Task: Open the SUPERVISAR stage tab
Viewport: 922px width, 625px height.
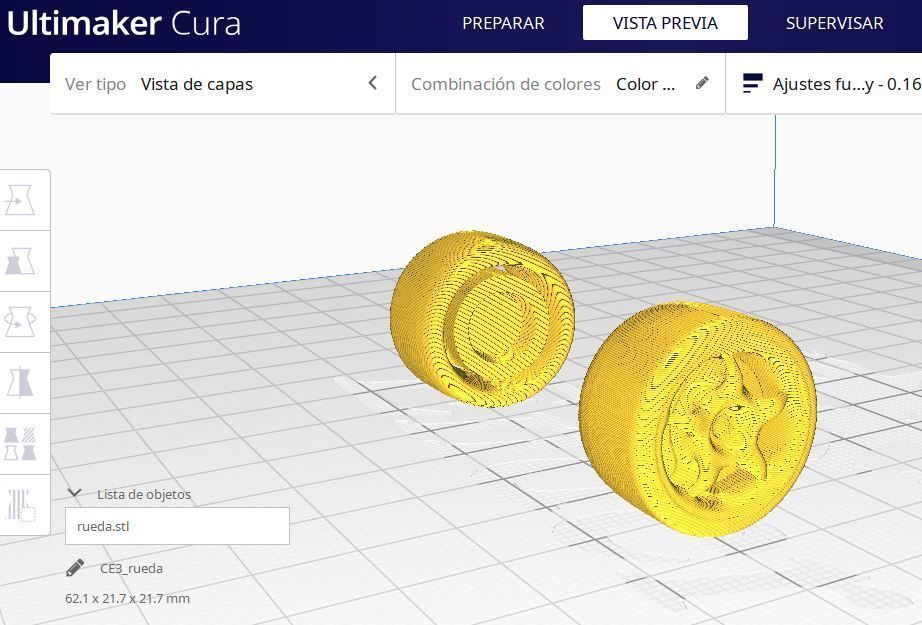Action: (x=834, y=23)
